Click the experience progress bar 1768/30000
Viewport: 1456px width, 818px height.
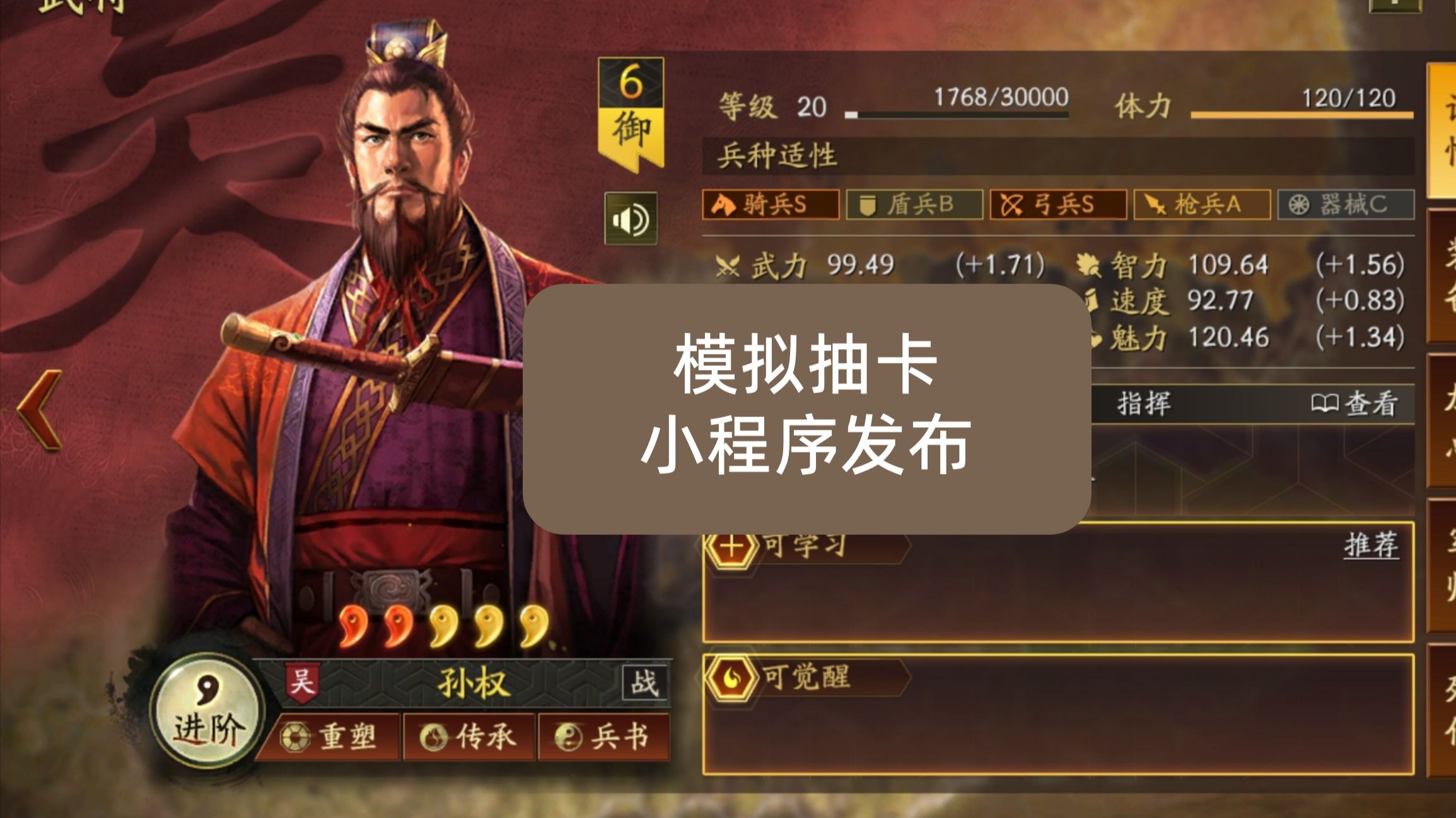coord(957,115)
